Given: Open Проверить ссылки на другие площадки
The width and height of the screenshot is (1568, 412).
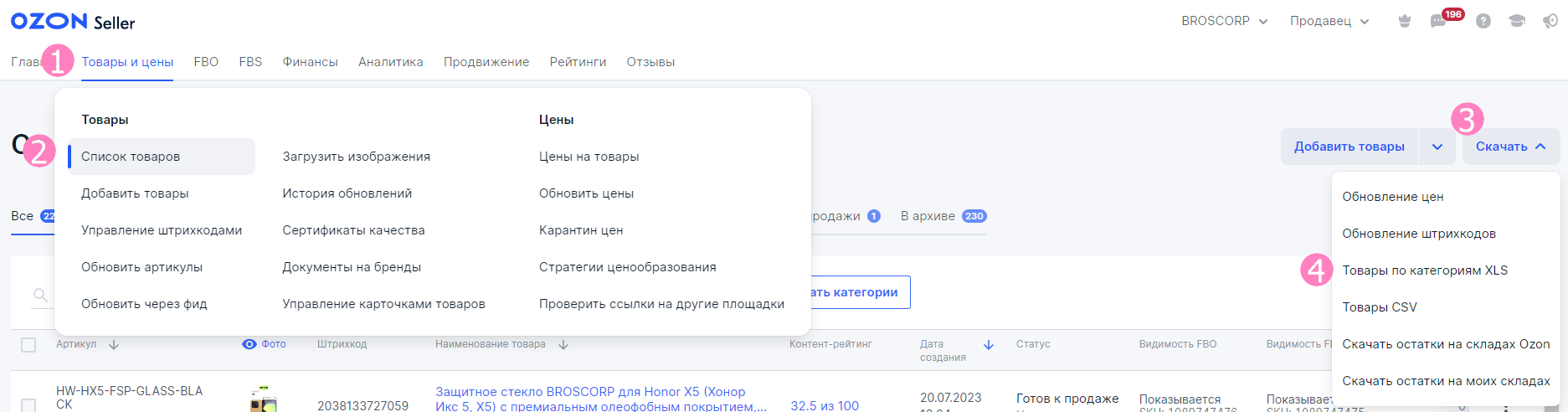Looking at the screenshot, I should [x=661, y=304].
